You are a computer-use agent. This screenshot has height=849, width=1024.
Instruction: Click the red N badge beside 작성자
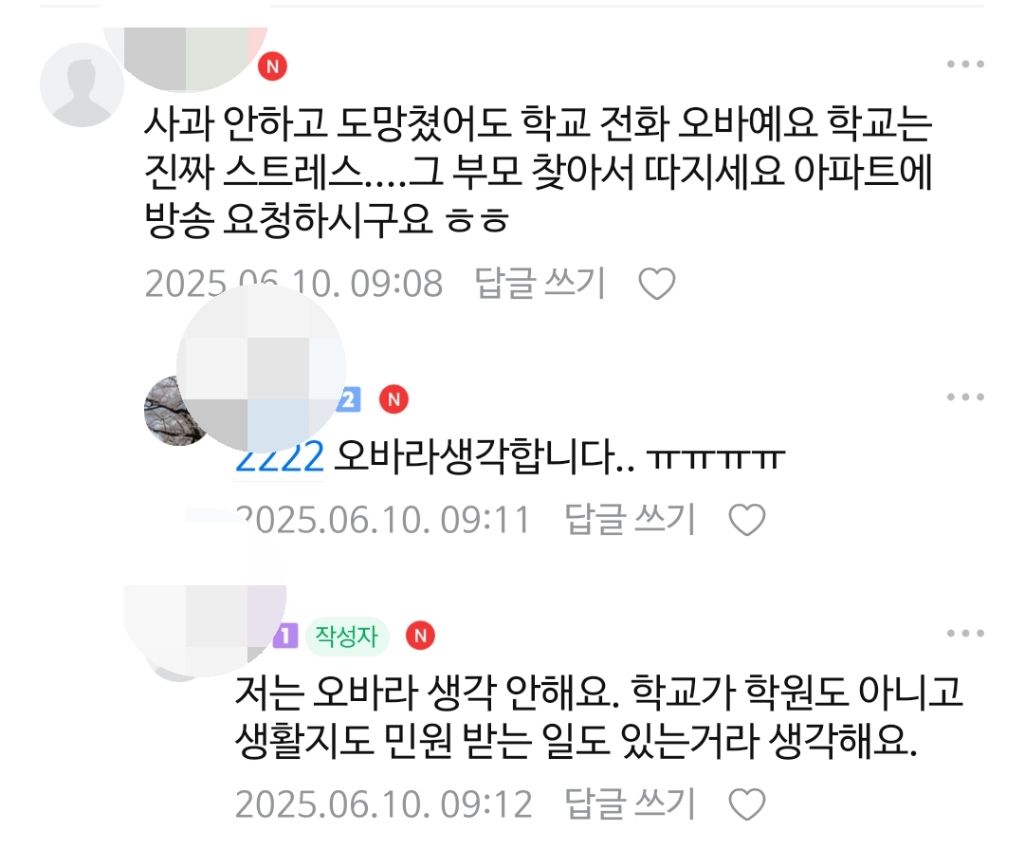point(421,635)
